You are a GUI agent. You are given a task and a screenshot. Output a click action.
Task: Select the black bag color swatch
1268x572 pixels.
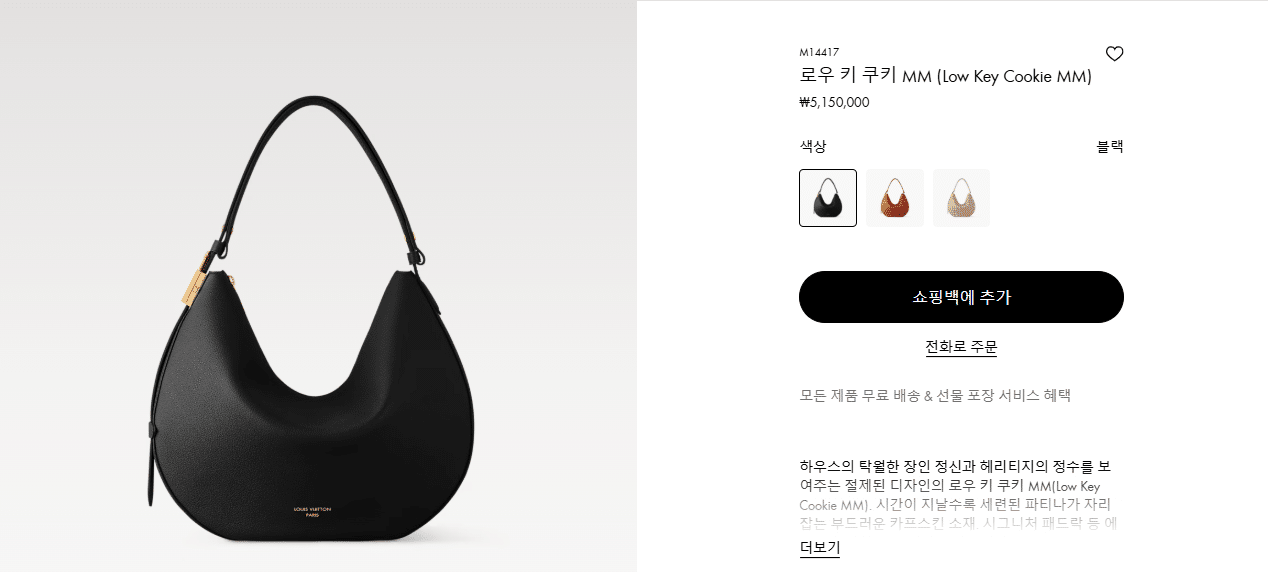828,198
